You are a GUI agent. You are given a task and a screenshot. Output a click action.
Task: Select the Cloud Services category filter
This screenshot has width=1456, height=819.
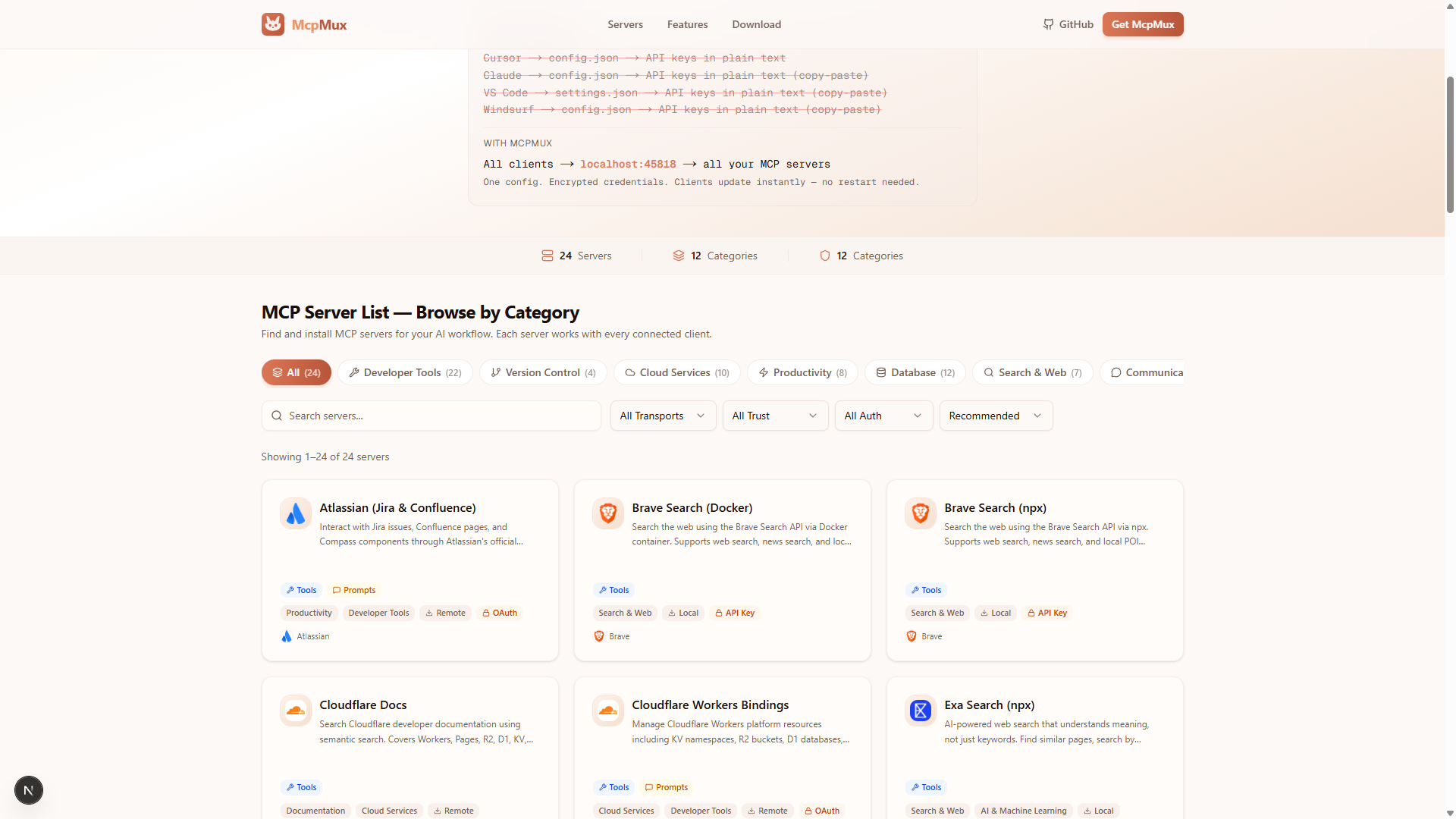676,372
